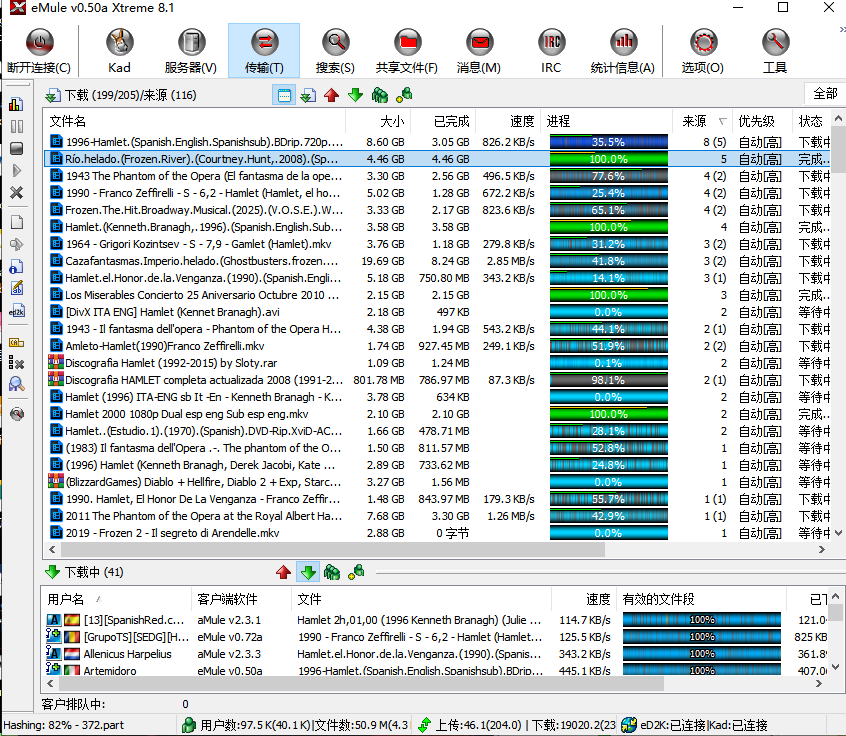Click the X cancel icon in the left sidebar
This screenshot has width=846, height=736.
(17, 193)
